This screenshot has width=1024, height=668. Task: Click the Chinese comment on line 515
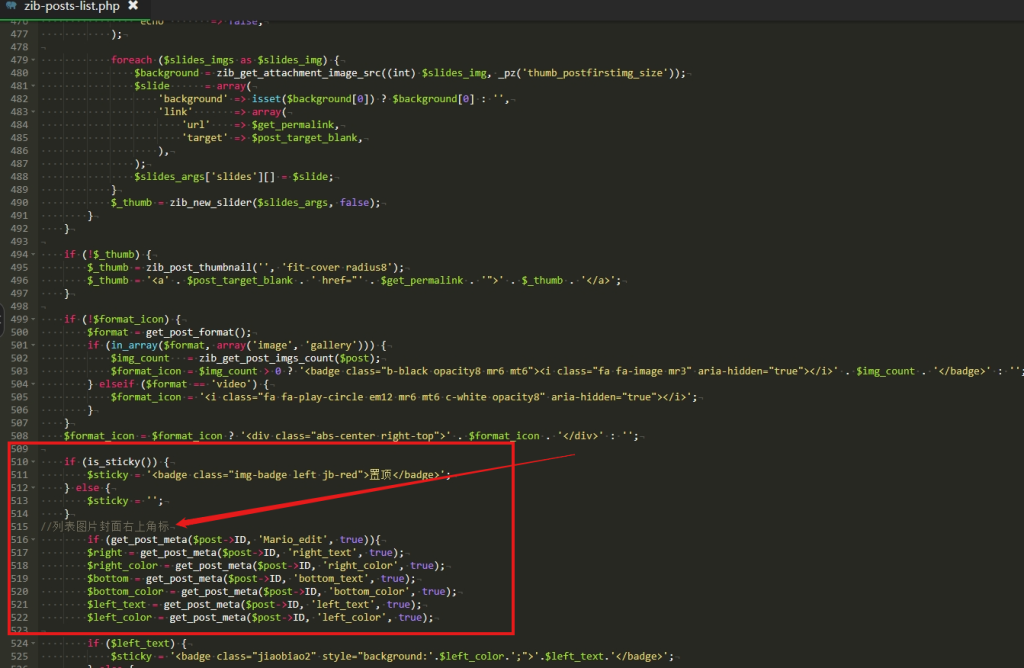click(x=104, y=526)
